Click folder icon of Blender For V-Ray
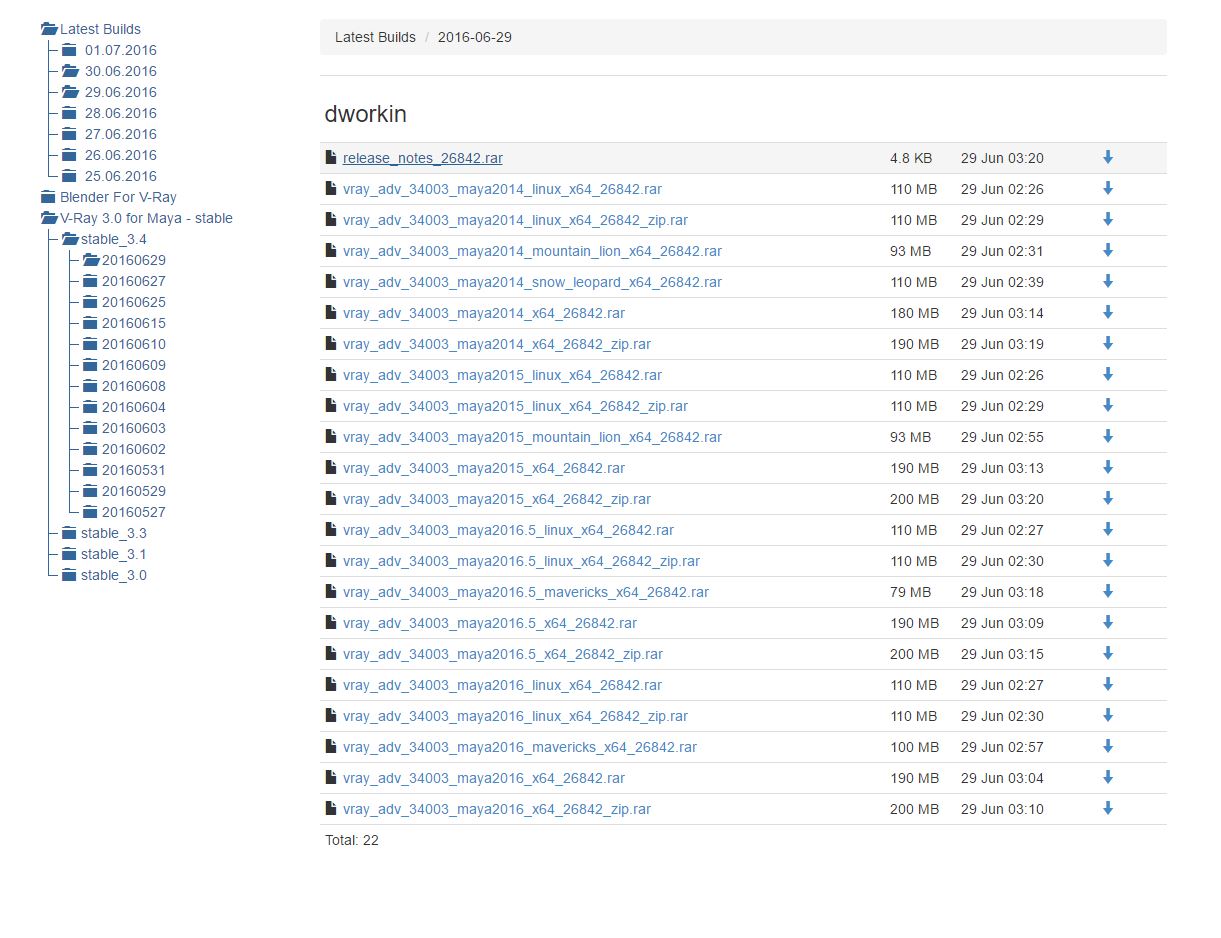Screen dimensions: 1221x938 tap(48, 197)
